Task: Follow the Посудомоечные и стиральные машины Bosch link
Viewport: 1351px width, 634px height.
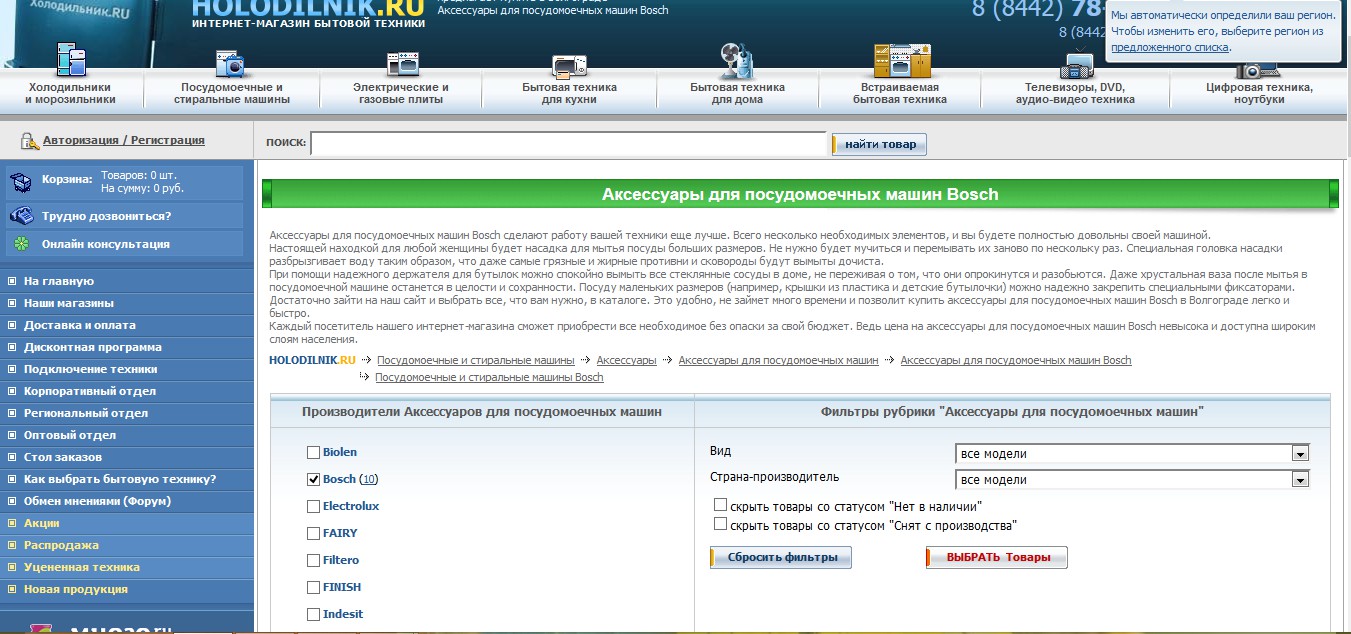Action: click(x=489, y=378)
